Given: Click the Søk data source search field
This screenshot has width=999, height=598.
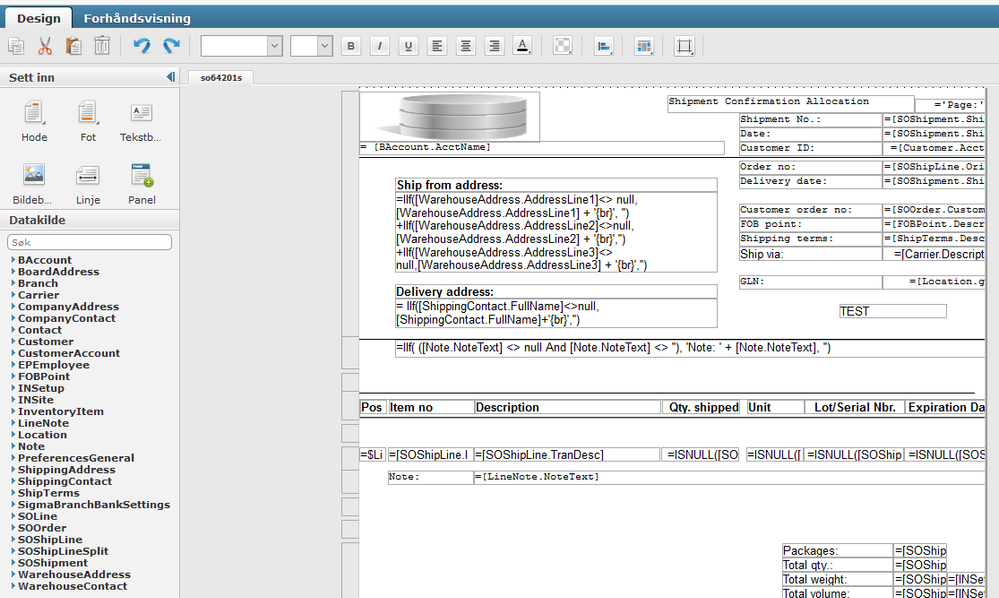Looking at the screenshot, I should 89,242.
